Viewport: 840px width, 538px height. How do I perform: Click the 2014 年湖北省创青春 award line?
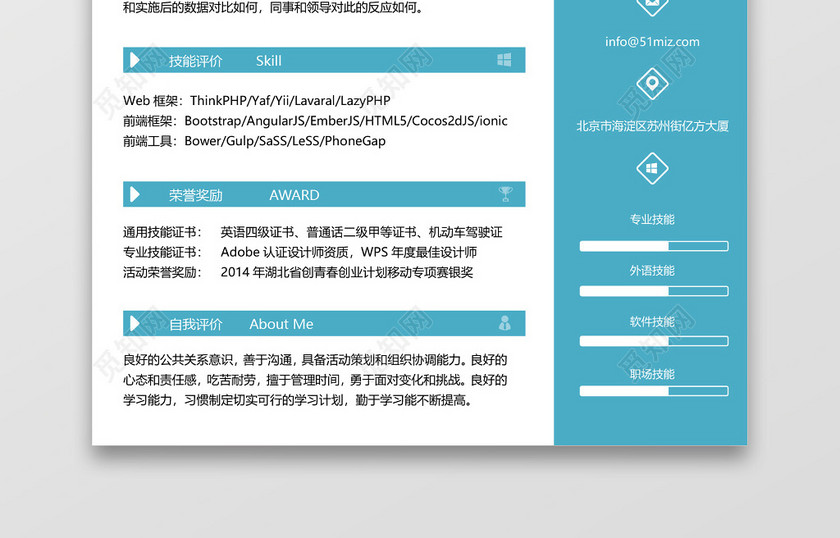point(347,272)
